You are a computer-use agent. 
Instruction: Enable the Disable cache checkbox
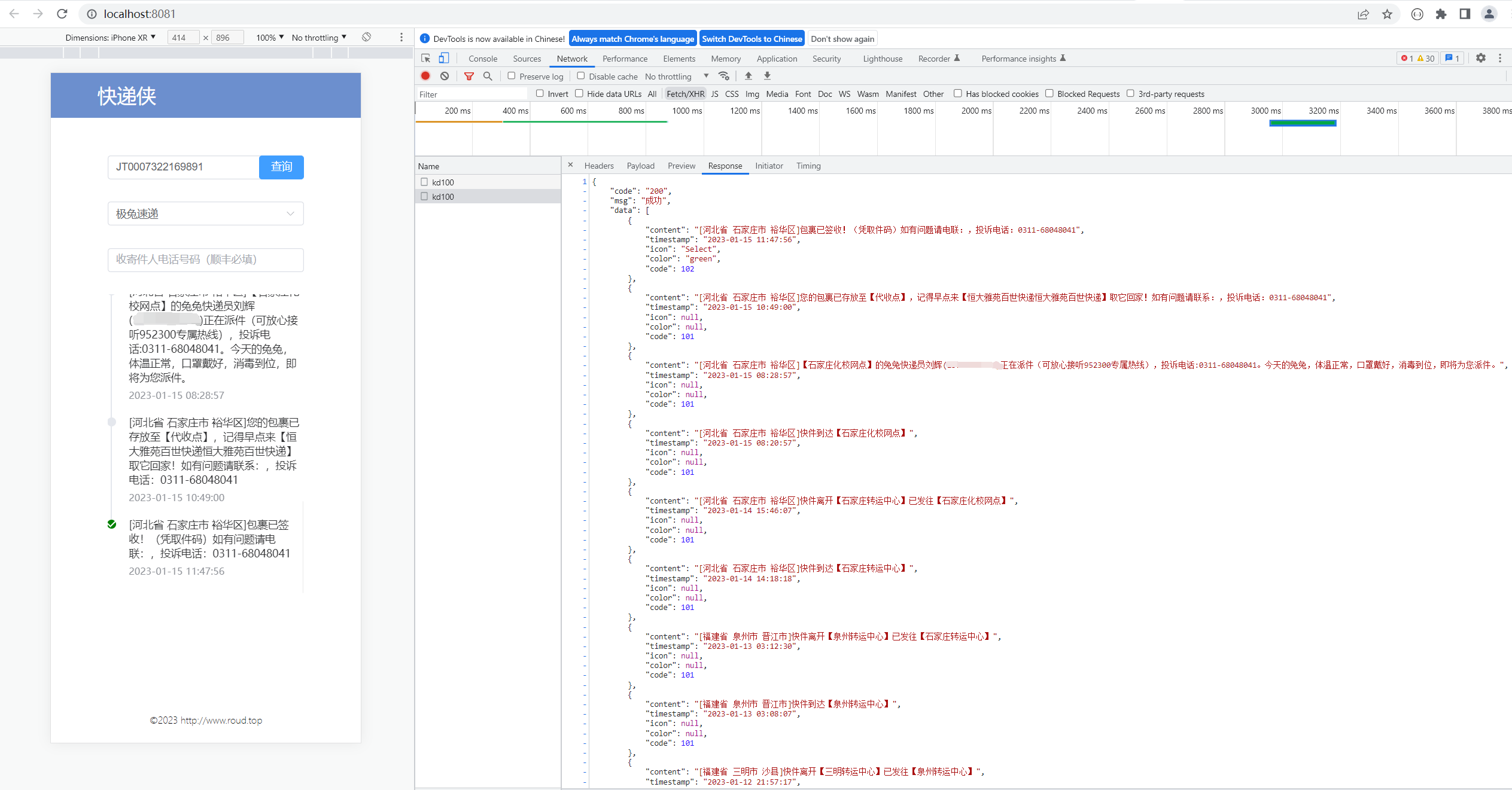(581, 76)
